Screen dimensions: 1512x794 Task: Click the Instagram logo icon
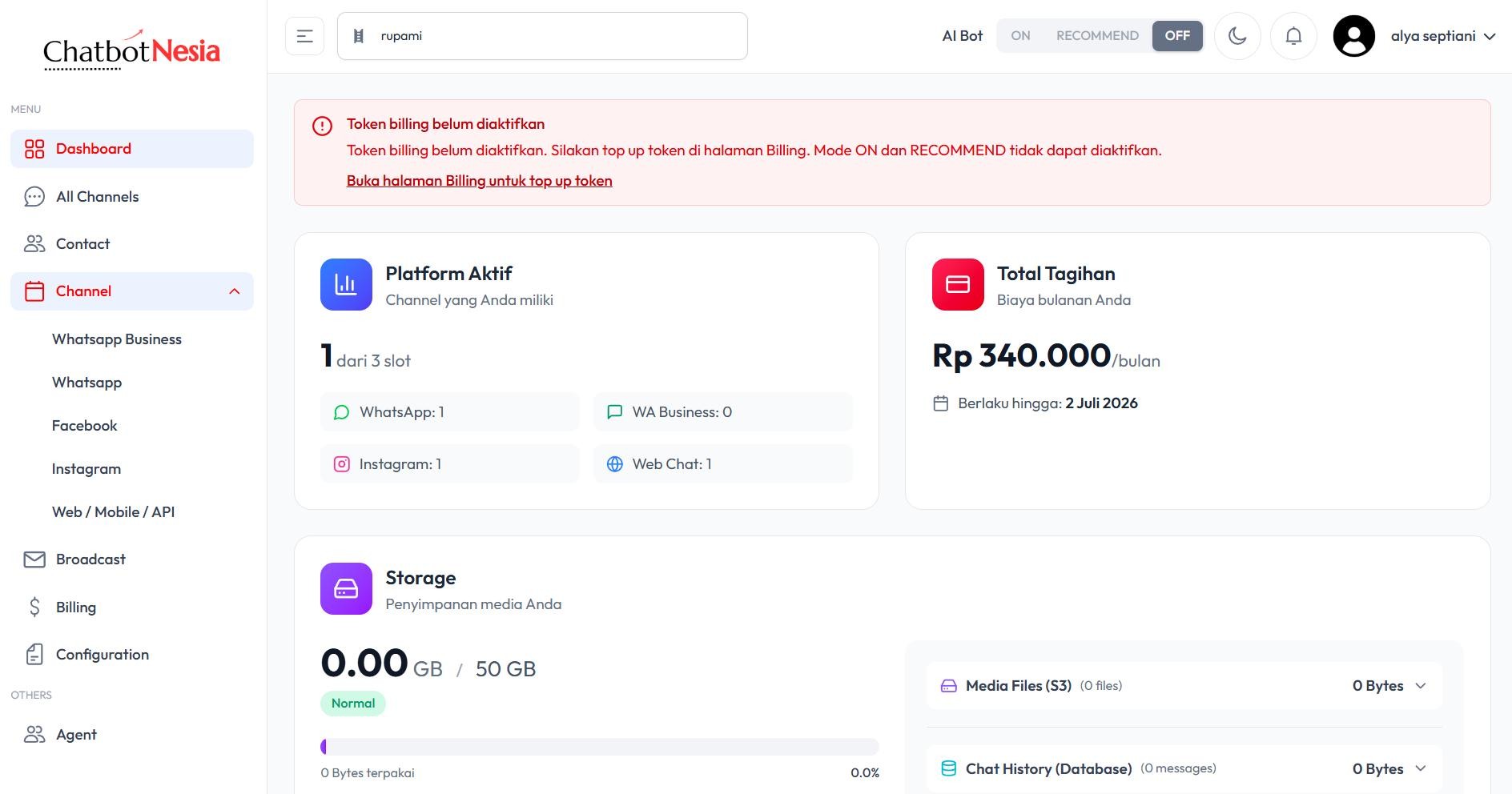pos(341,464)
